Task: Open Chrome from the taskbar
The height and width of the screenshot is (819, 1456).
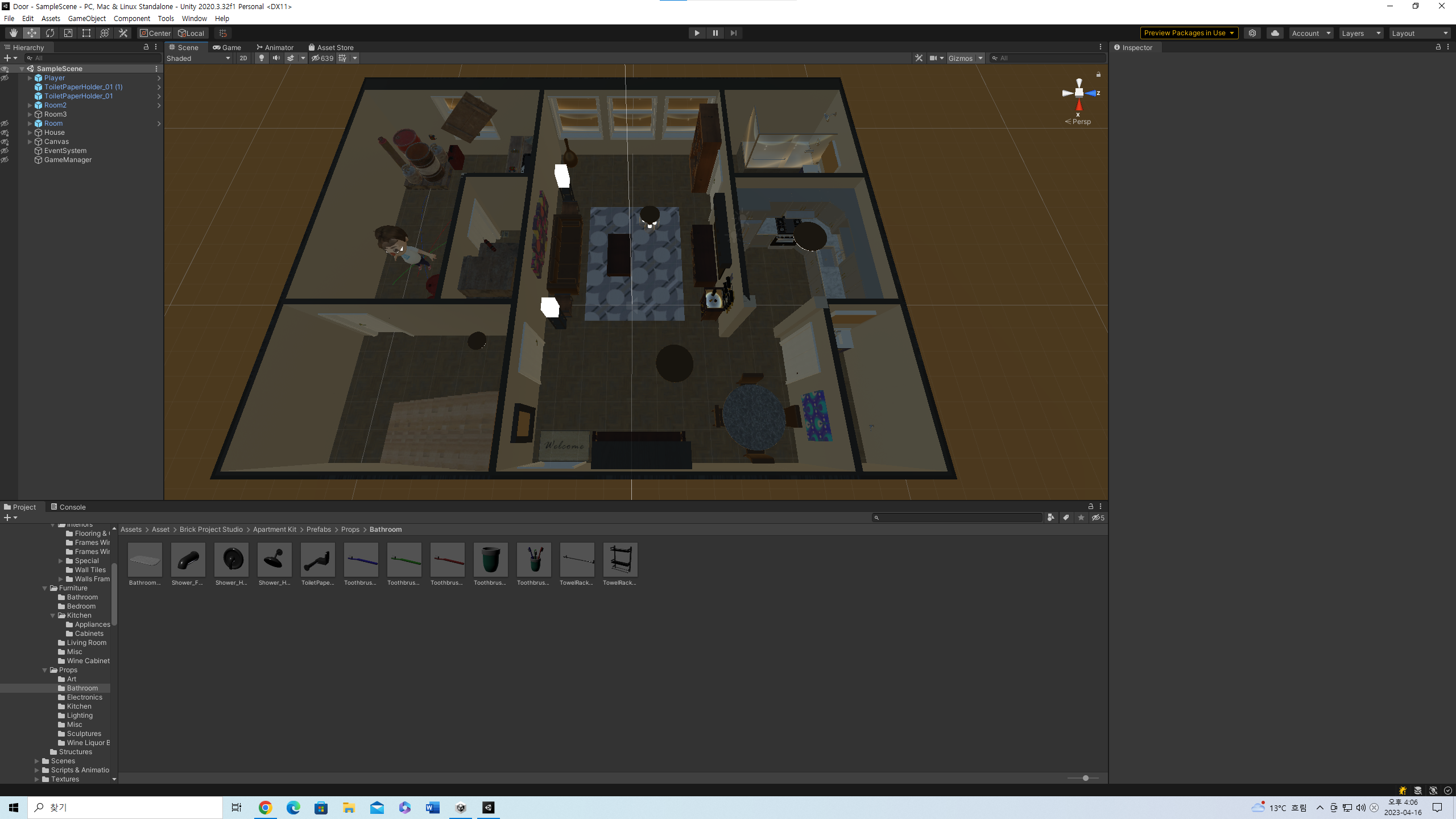Action: (x=265, y=808)
